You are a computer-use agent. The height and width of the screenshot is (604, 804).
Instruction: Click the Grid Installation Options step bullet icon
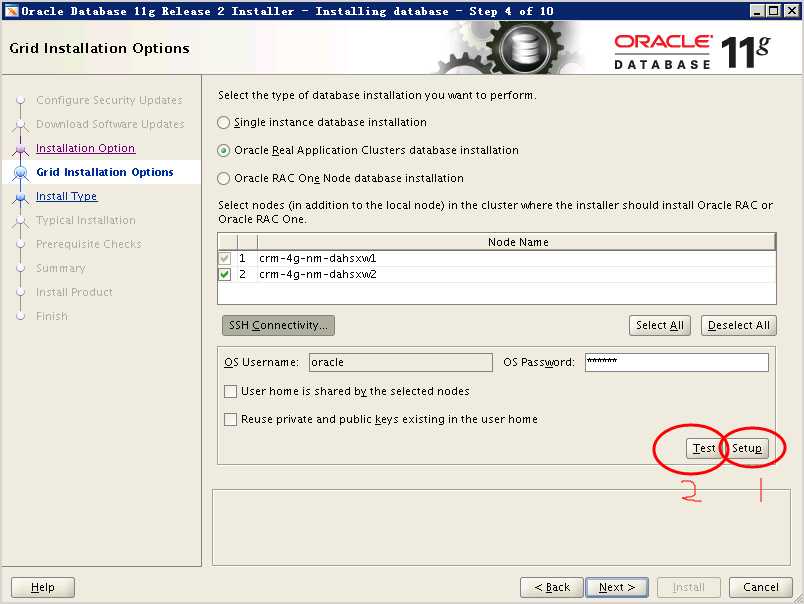tap(21, 173)
